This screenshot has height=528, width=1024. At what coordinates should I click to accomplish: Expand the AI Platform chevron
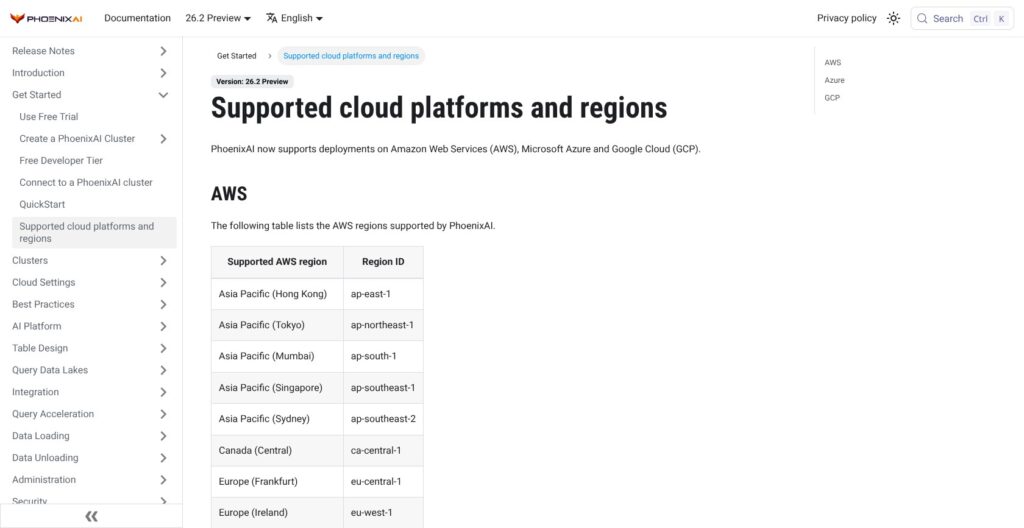(x=163, y=326)
